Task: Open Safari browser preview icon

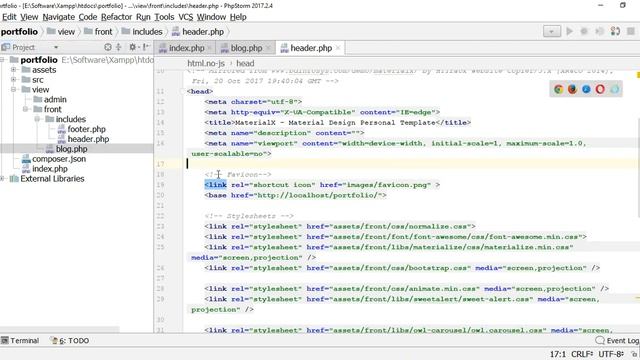Action: (x=586, y=89)
